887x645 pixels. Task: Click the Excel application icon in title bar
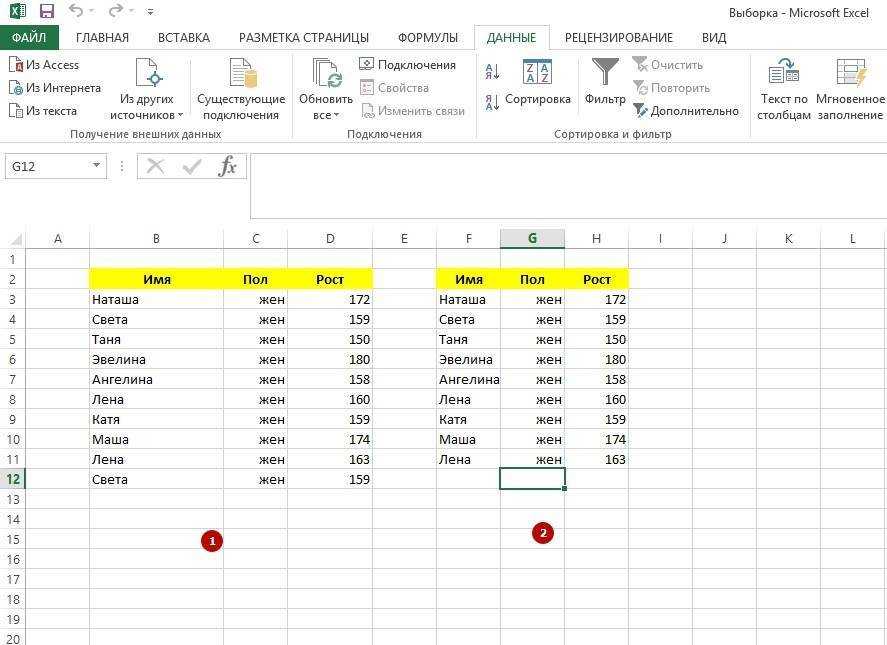(x=18, y=11)
